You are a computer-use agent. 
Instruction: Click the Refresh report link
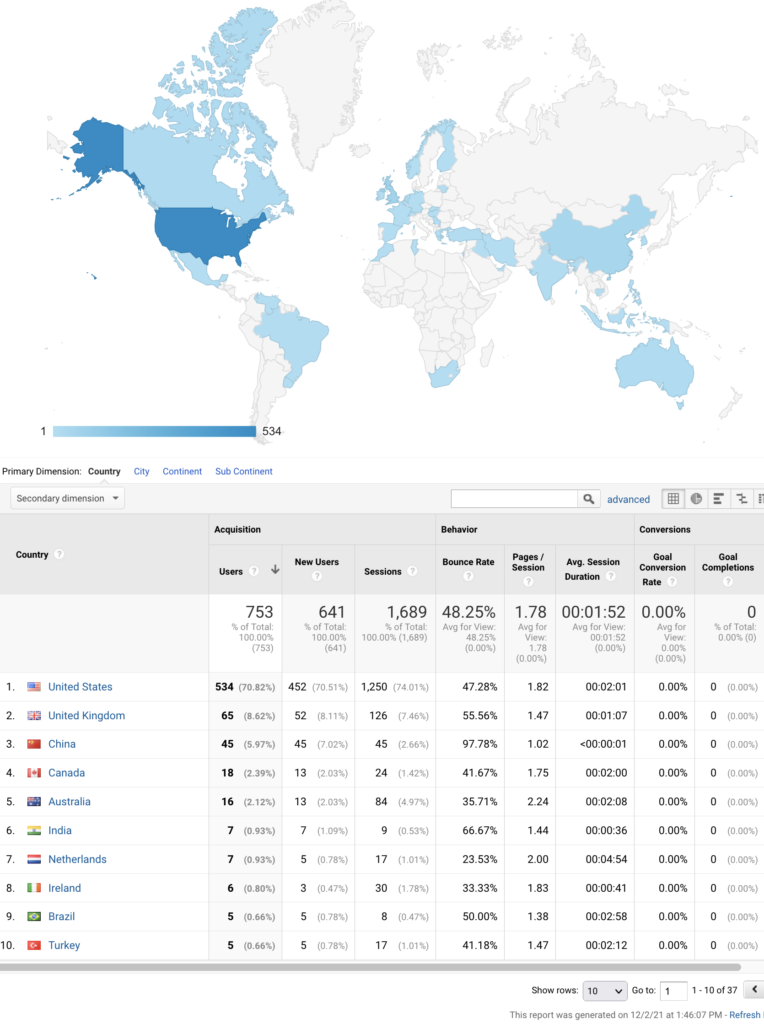coord(745,1015)
